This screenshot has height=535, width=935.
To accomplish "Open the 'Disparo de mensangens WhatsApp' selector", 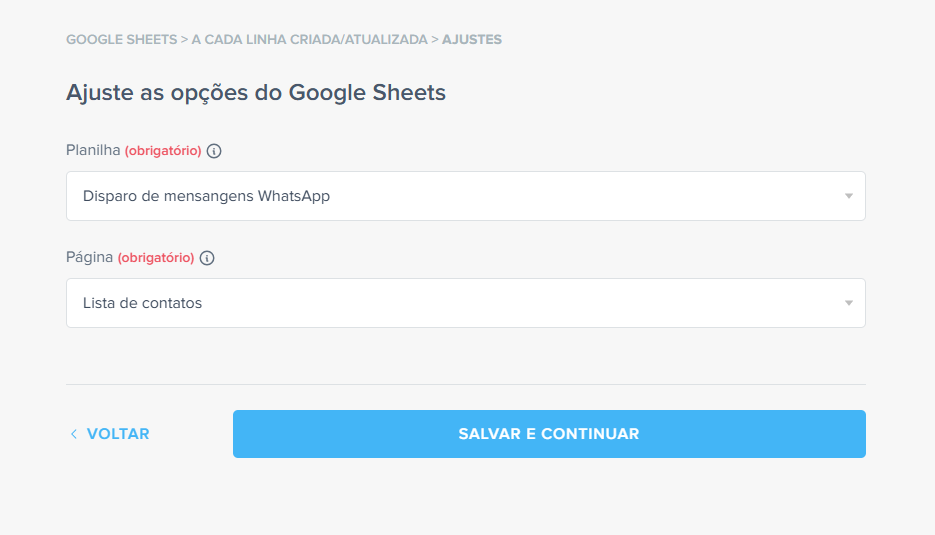I will 465,196.
